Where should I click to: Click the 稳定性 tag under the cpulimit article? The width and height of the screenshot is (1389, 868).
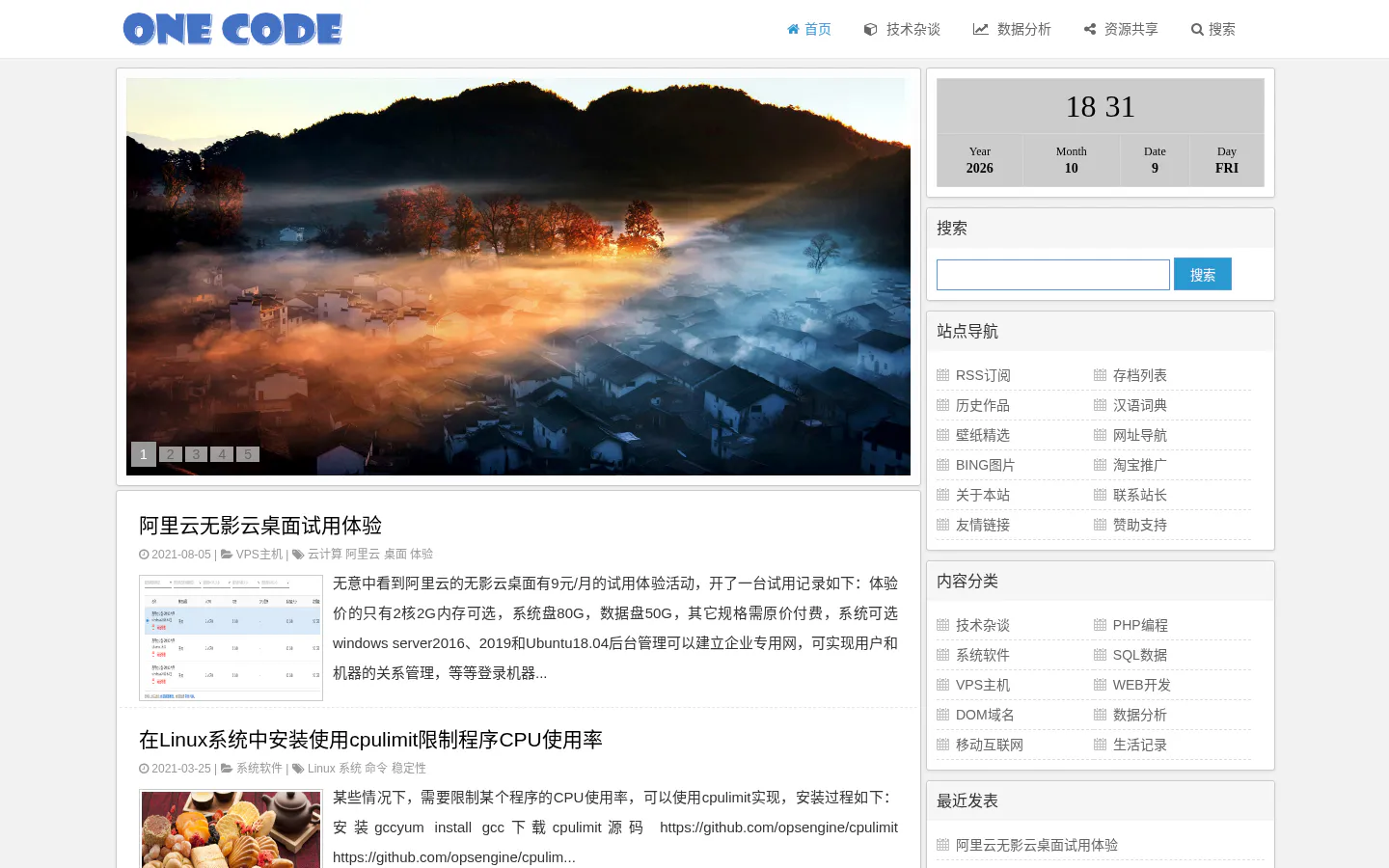[x=409, y=769]
